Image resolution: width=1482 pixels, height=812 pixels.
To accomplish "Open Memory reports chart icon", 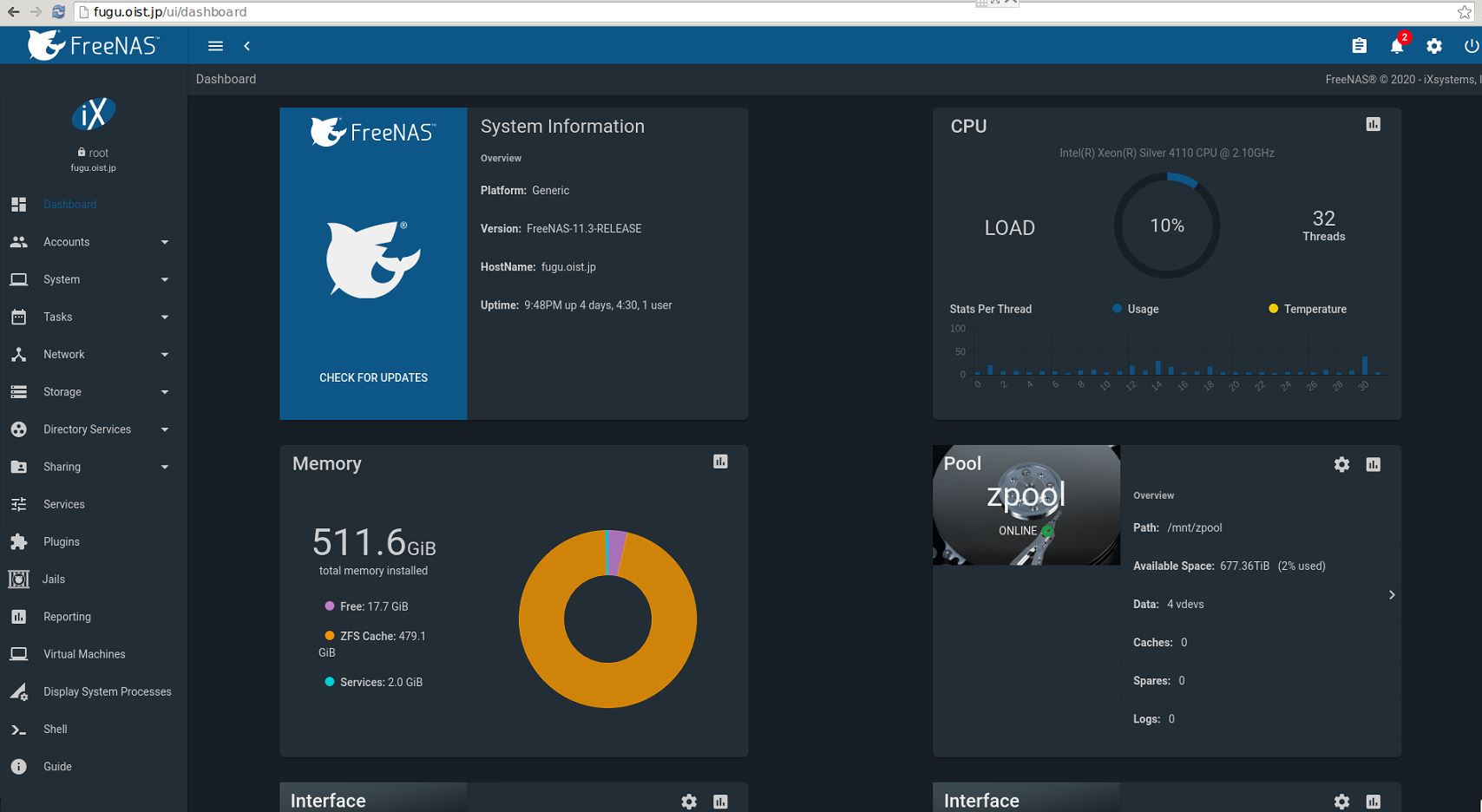I will tap(720, 462).
